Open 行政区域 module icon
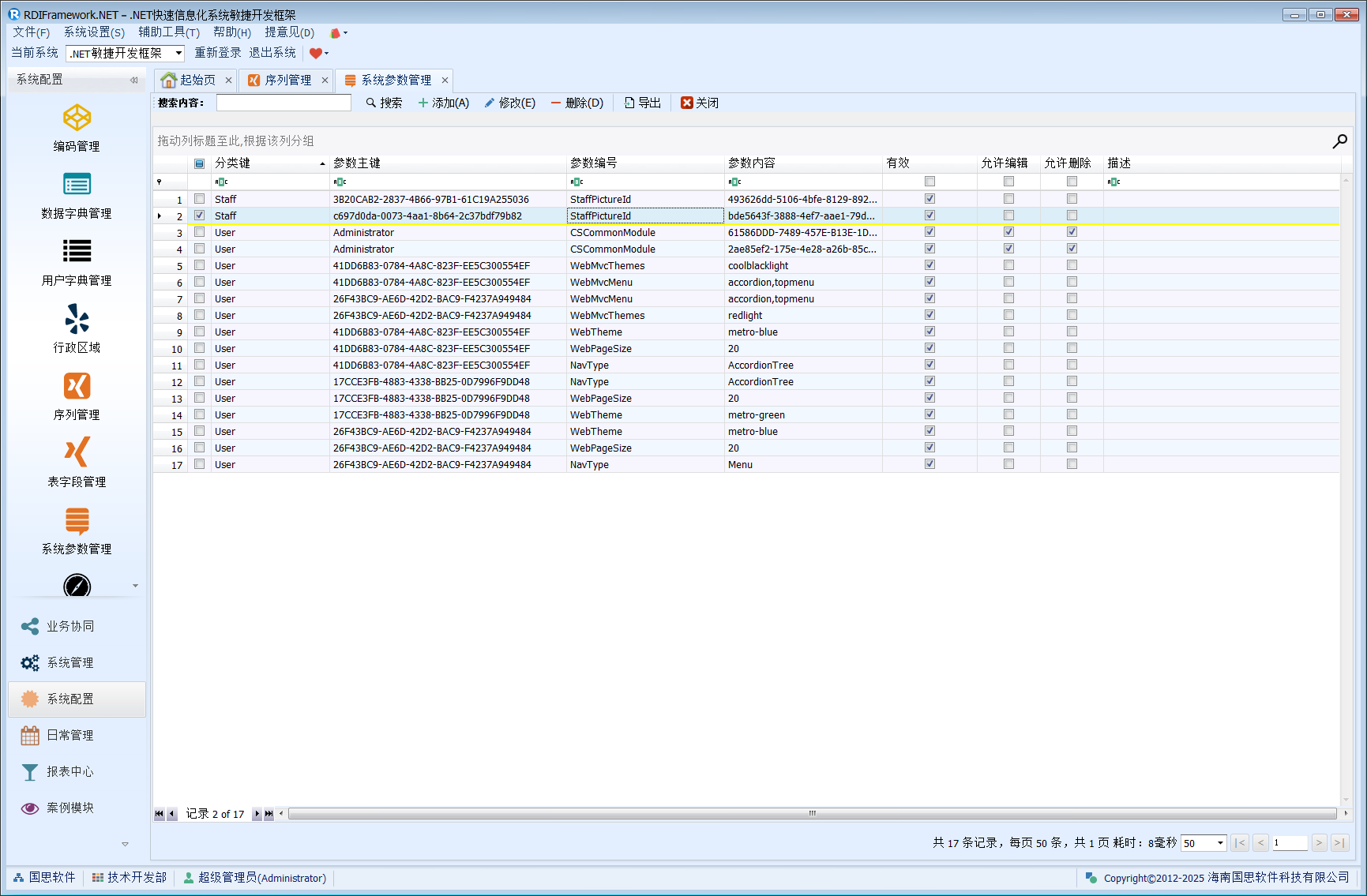Screen dimensions: 1367x896 pyautogui.click(x=77, y=320)
